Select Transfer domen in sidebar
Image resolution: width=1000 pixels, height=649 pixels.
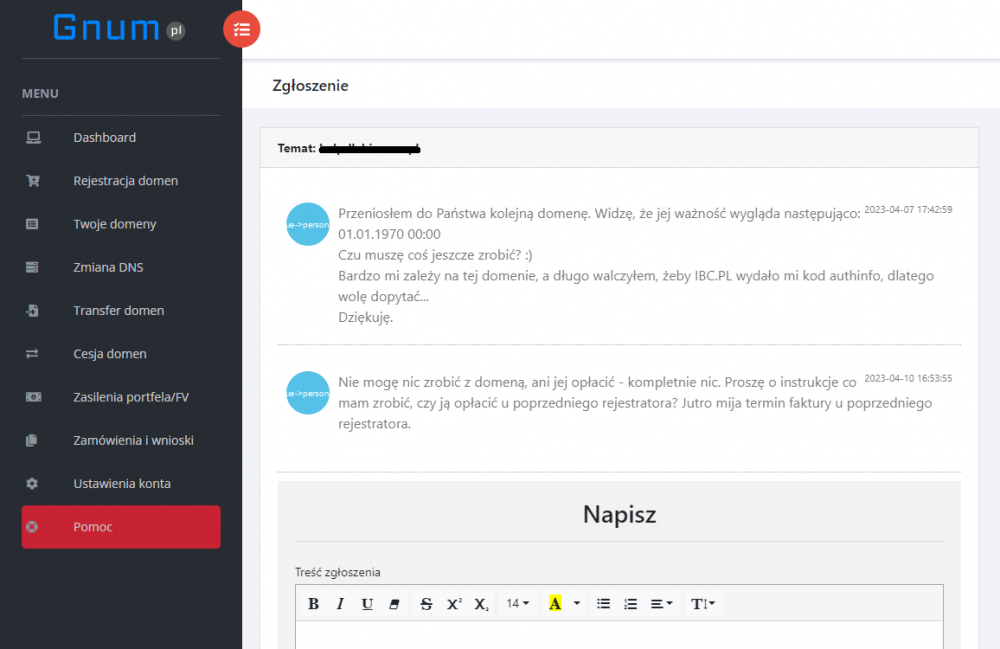[121, 310]
